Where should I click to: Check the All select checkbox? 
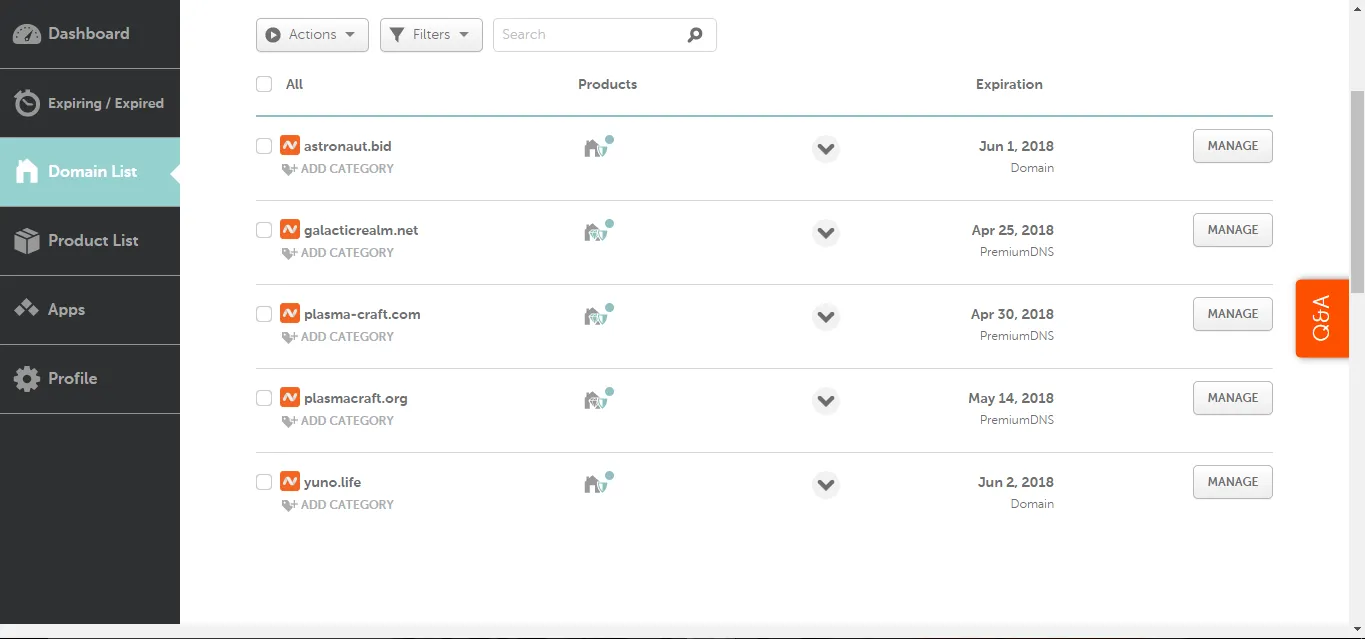coord(264,84)
